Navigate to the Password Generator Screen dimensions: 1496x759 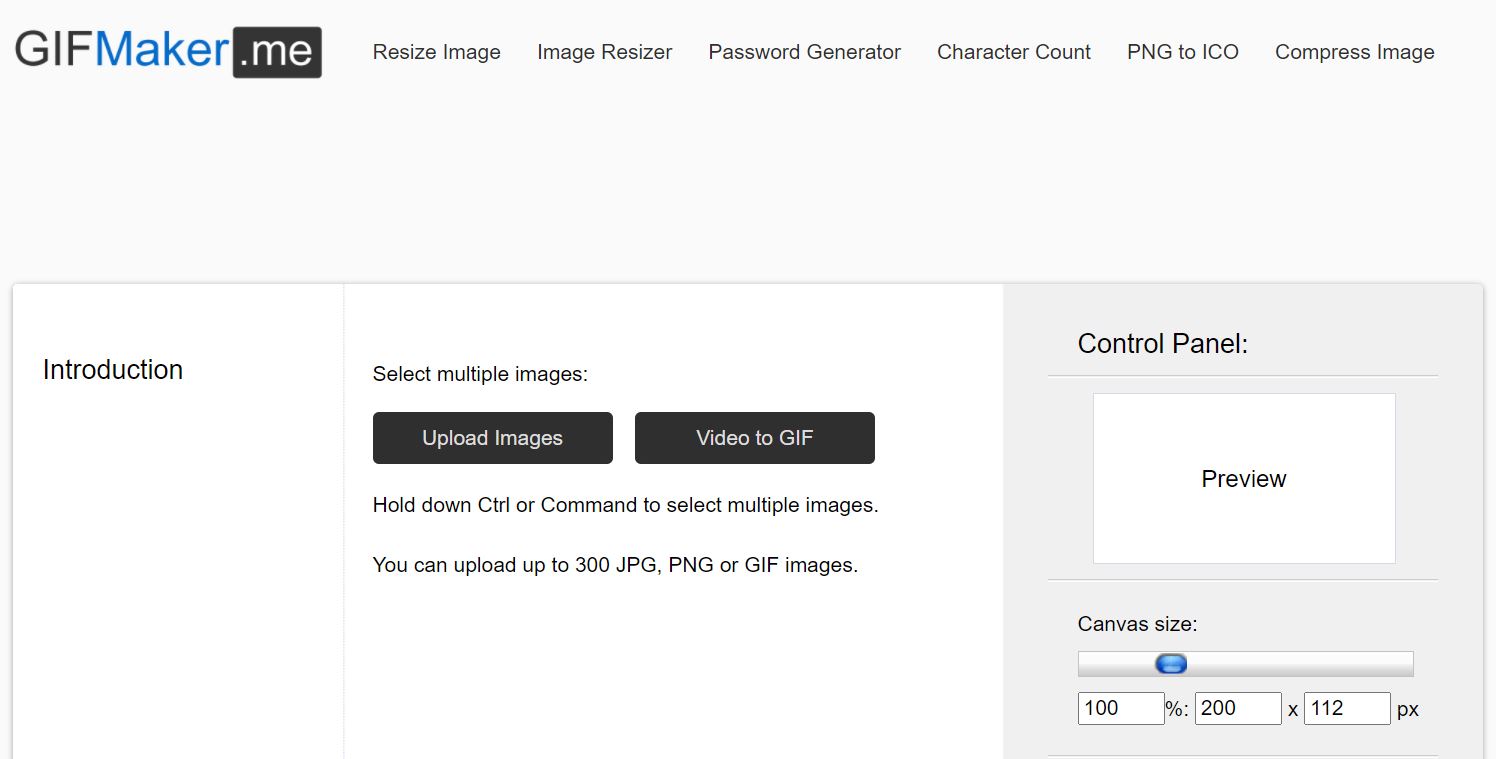click(x=804, y=51)
